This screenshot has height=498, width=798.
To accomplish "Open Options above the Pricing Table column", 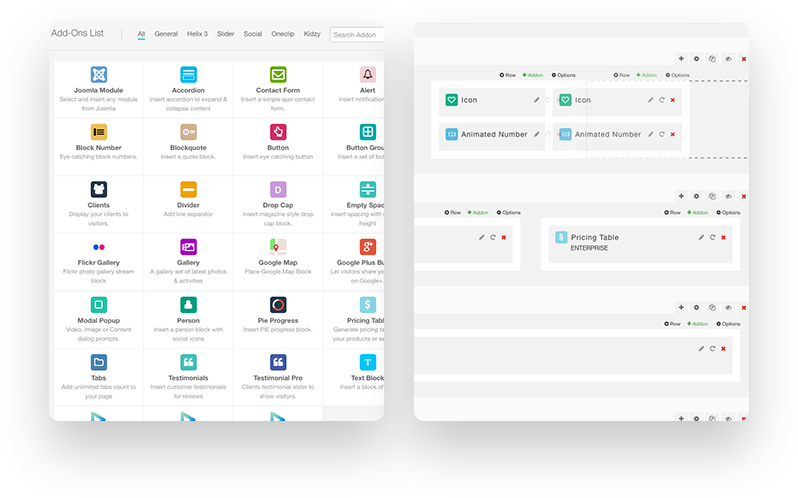I will 728,213.
